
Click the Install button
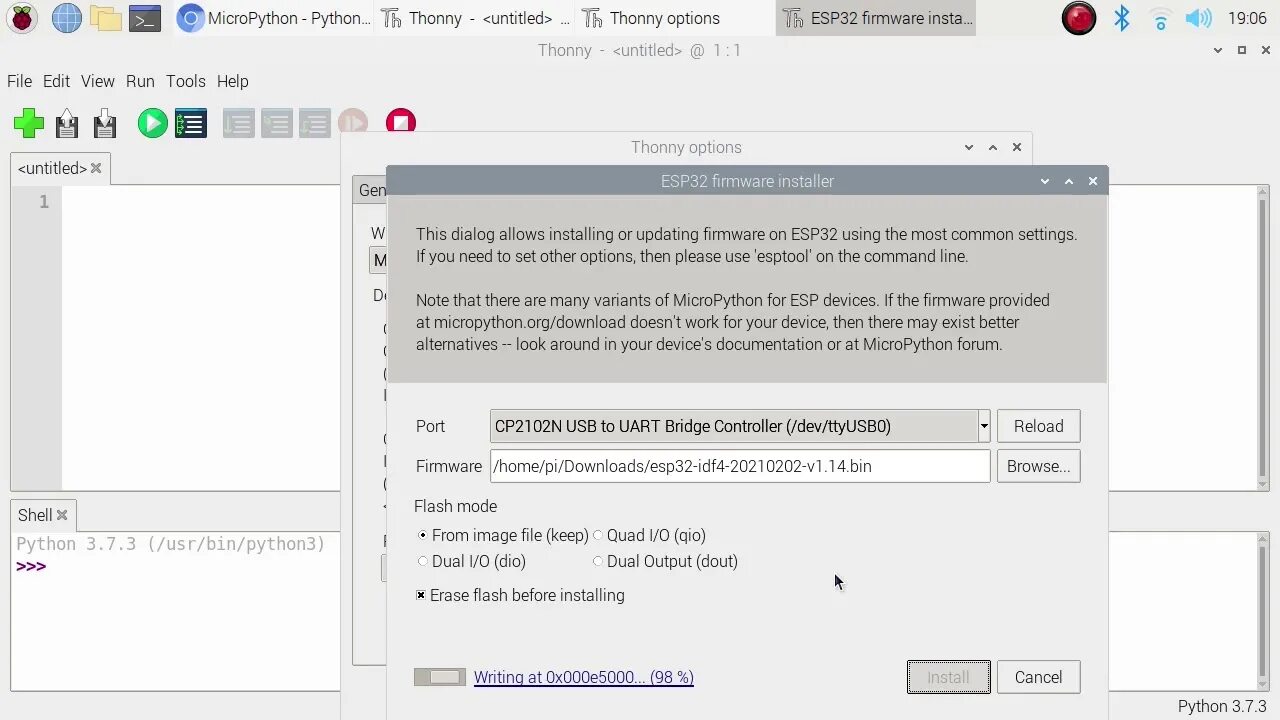click(948, 677)
